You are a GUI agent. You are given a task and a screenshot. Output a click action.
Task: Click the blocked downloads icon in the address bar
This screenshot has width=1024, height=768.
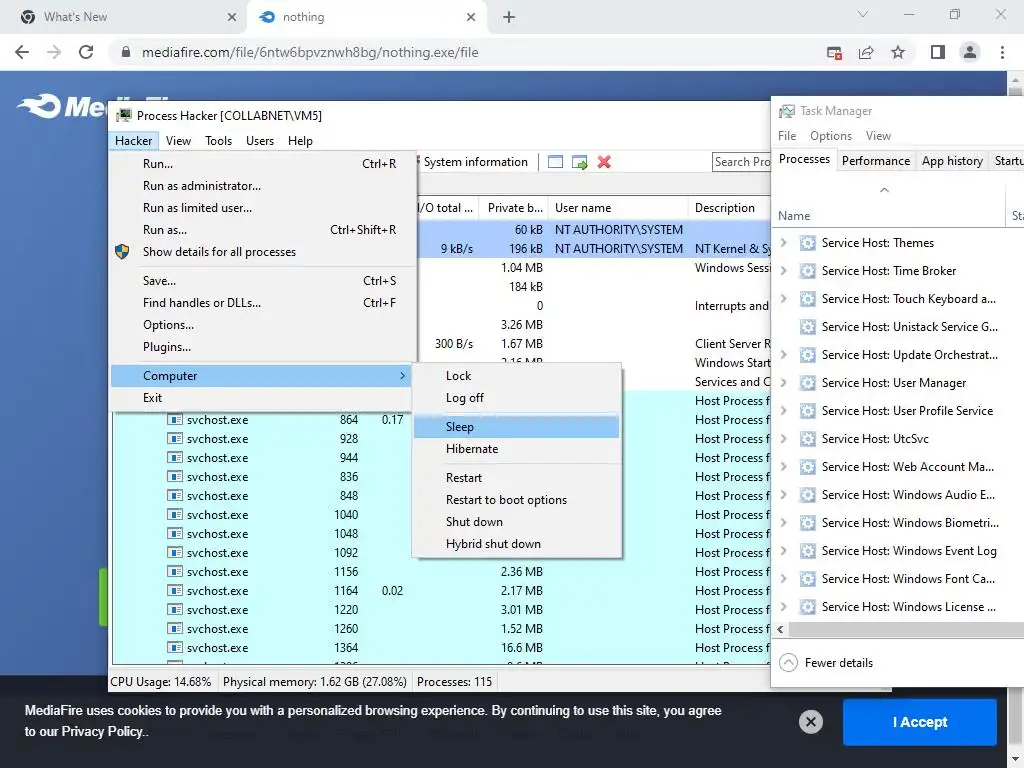coord(834,53)
